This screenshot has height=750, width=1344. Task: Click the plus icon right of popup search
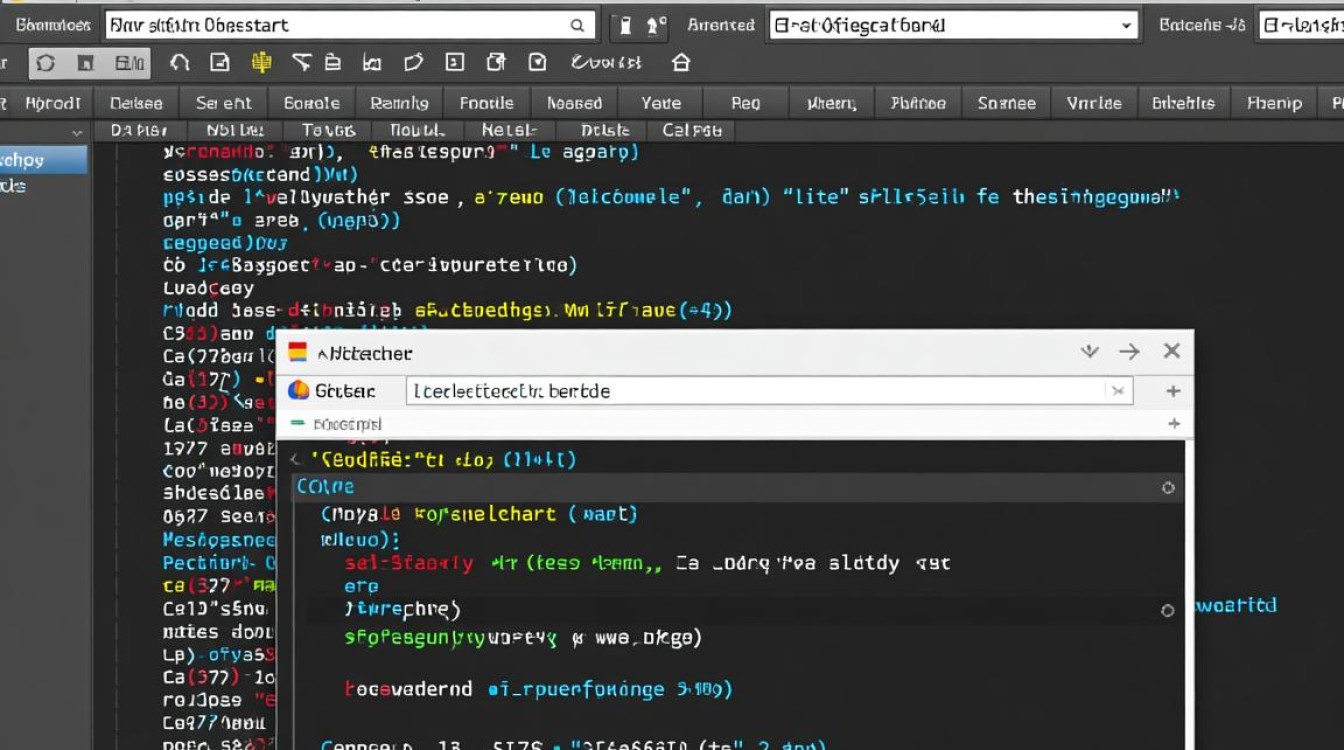coord(1173,391)
